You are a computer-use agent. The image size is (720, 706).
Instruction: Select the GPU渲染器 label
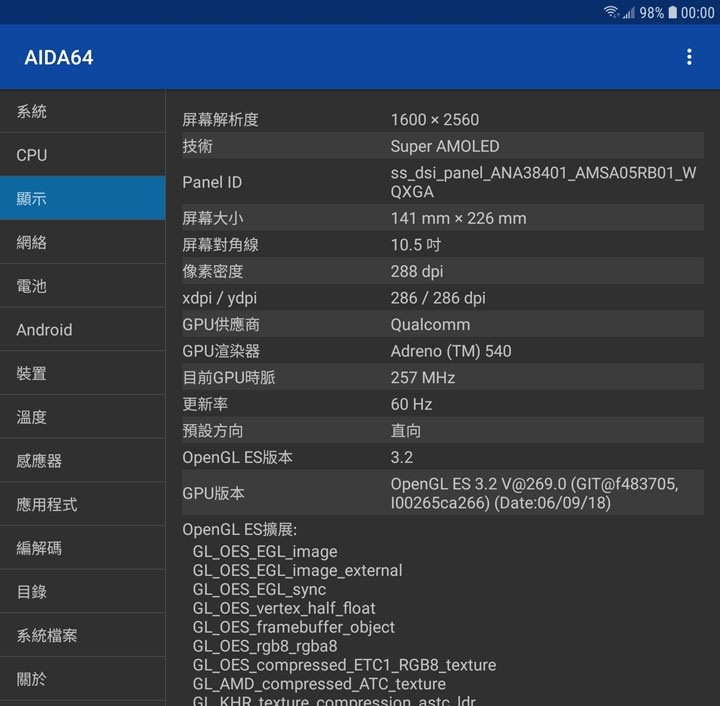[x=221, y=351]
